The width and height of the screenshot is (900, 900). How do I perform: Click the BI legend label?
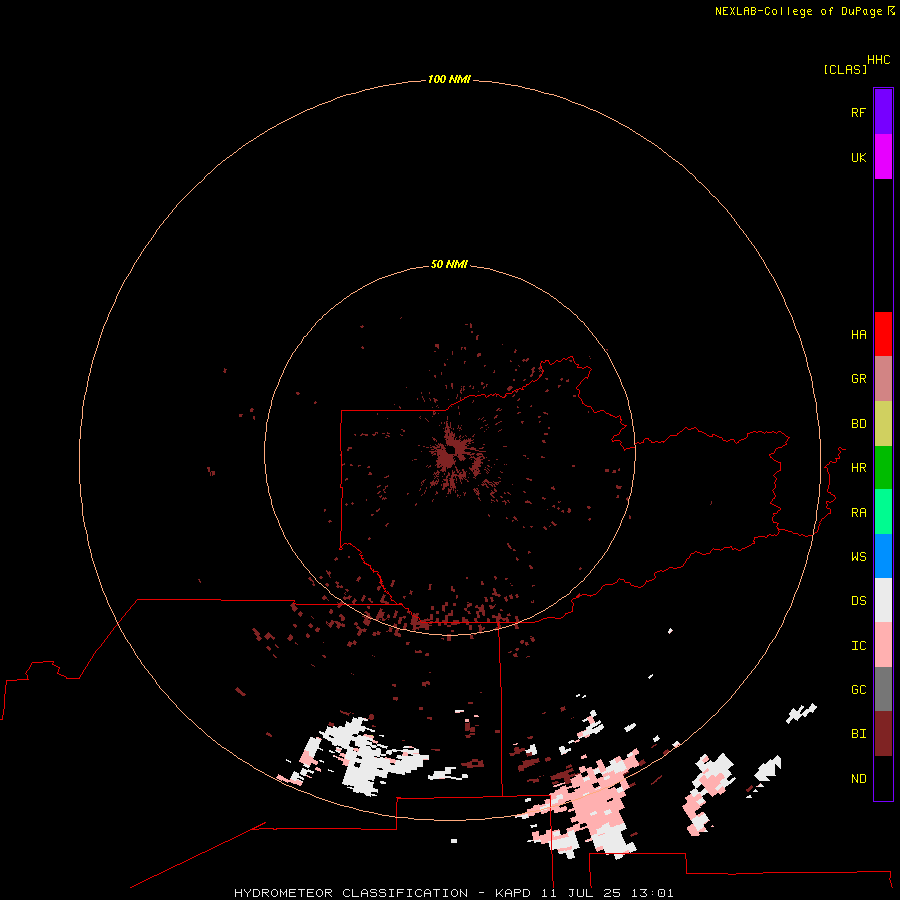pyautogui.click(x=858, y=734)
